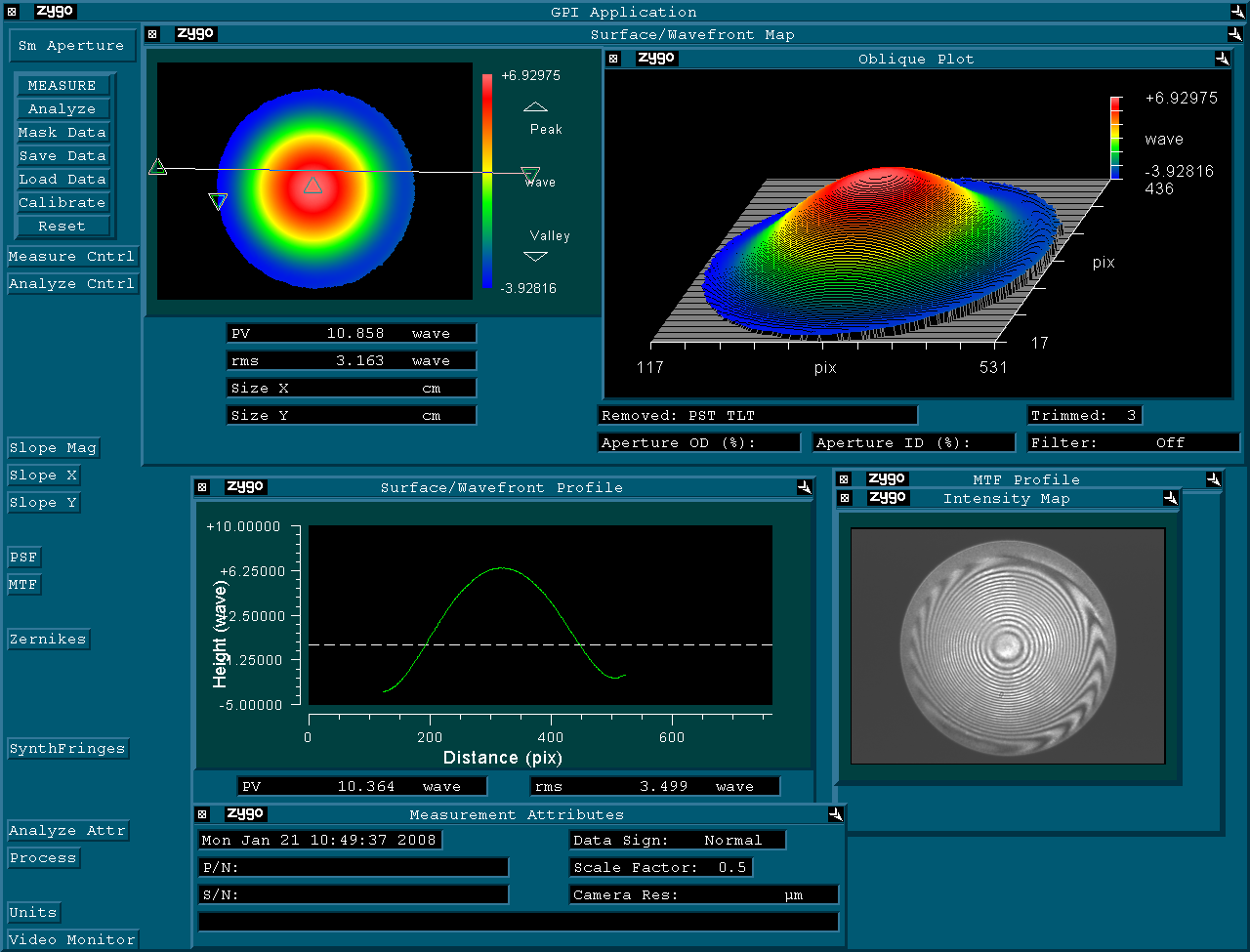This screenshot has height=952, width=1250.
Task: Click the Peak up-arrow marker icon
Action: (x=536, y=106)
